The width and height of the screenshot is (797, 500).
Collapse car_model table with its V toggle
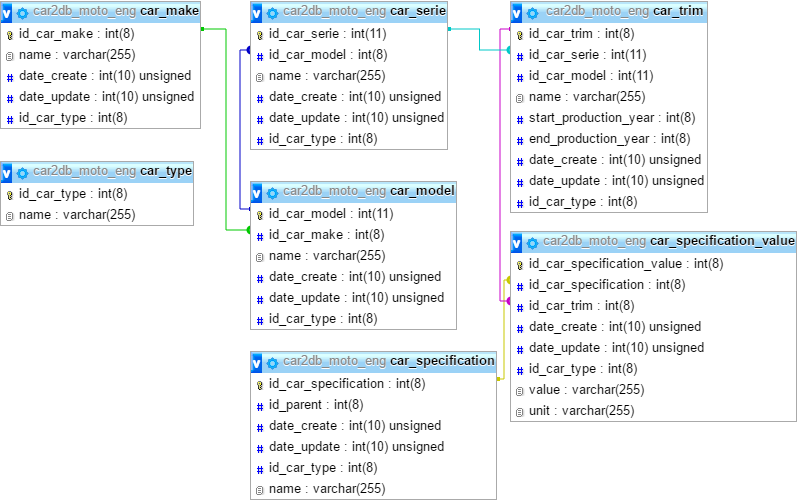point(256,193)
